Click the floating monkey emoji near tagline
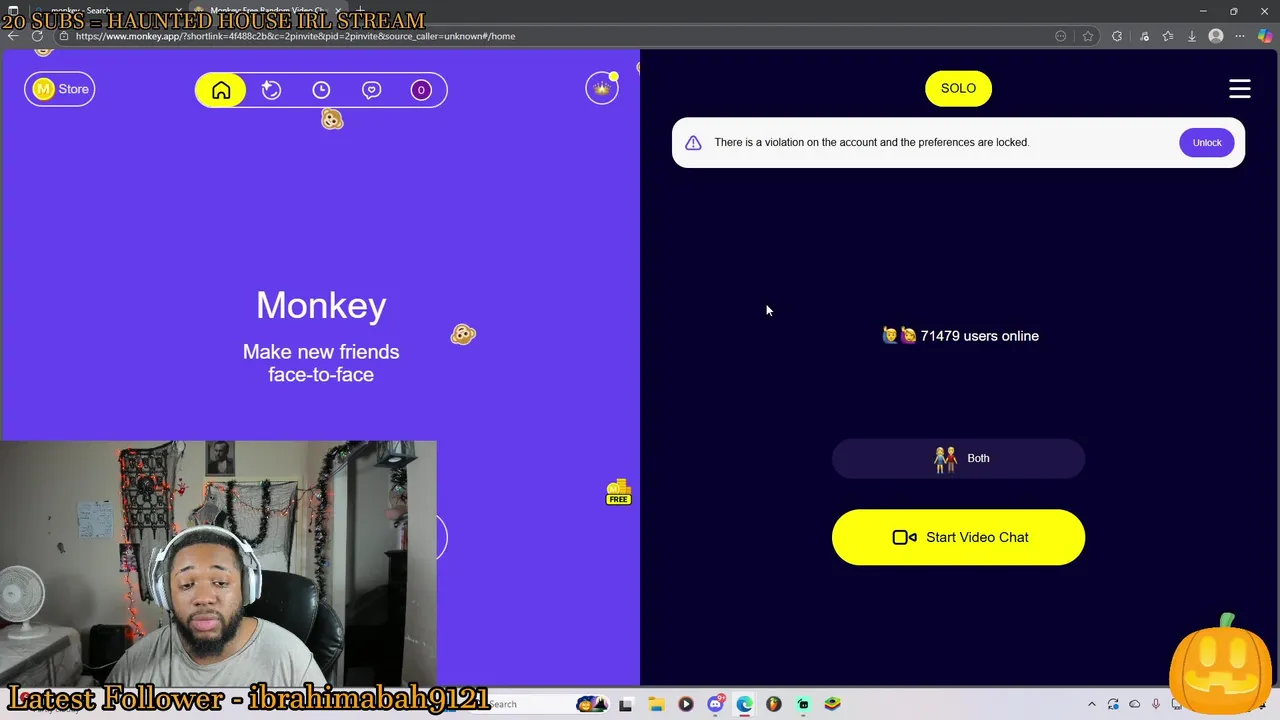The image size is (1280, 720). click(x=463, y=334)
